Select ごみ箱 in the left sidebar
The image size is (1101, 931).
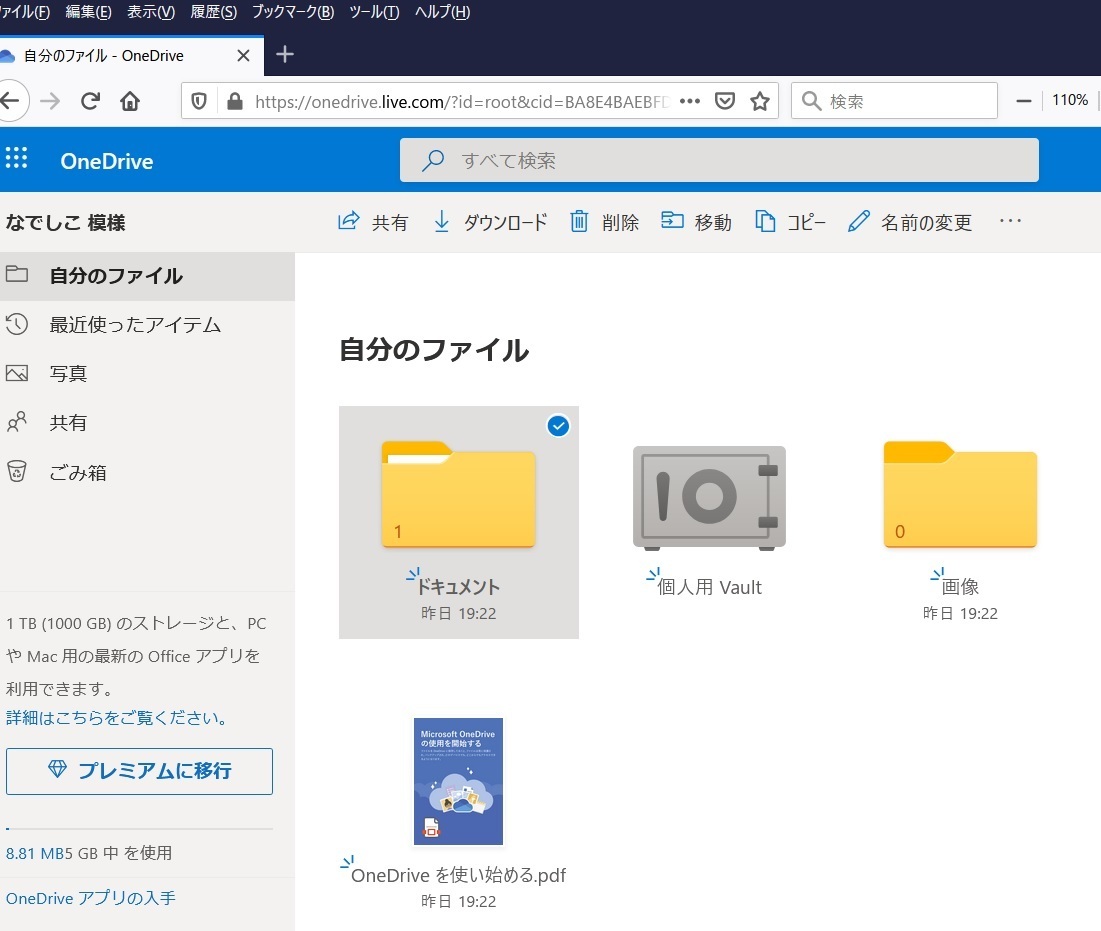[78, 472]
